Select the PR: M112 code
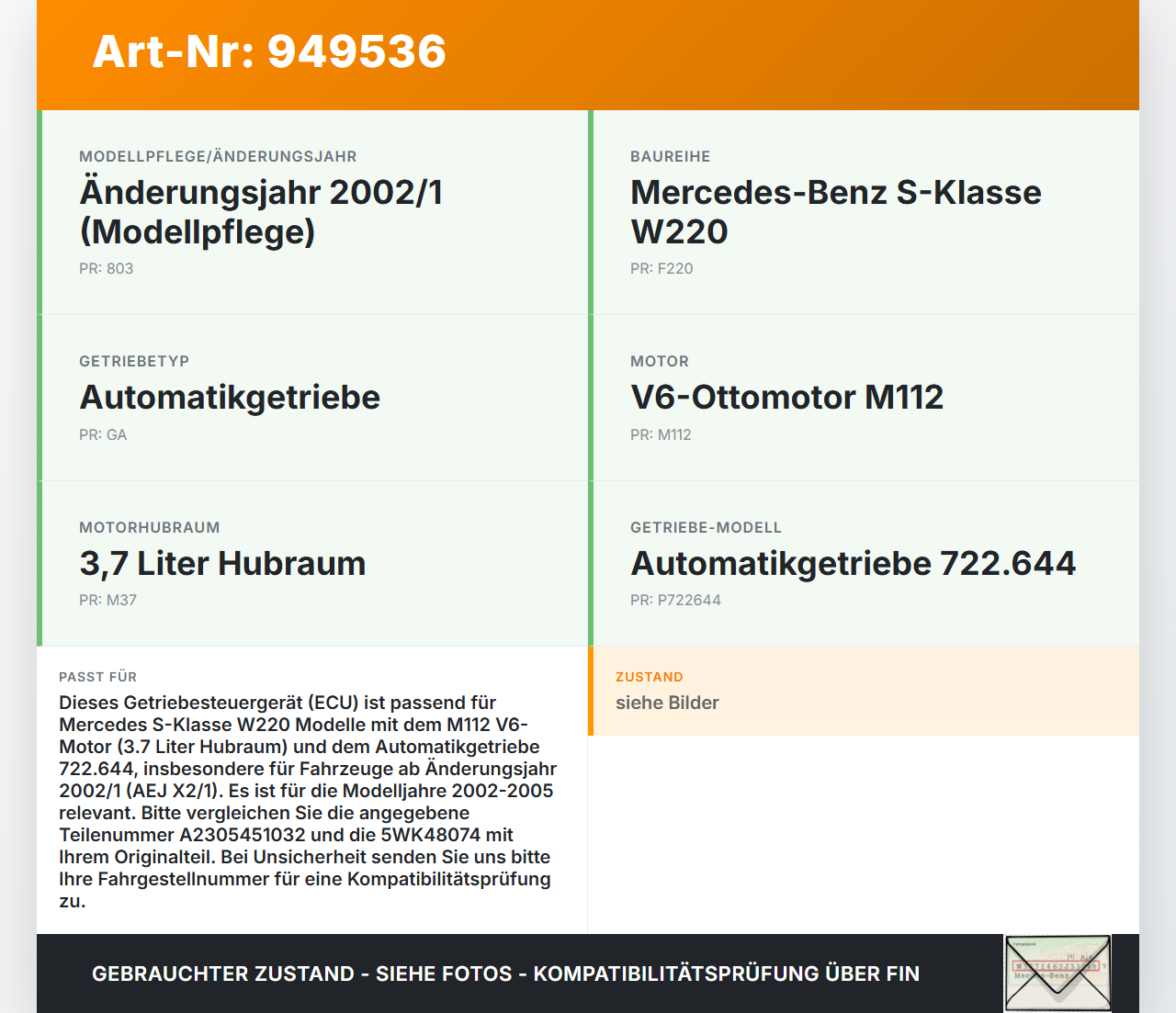 coord(661,434)
